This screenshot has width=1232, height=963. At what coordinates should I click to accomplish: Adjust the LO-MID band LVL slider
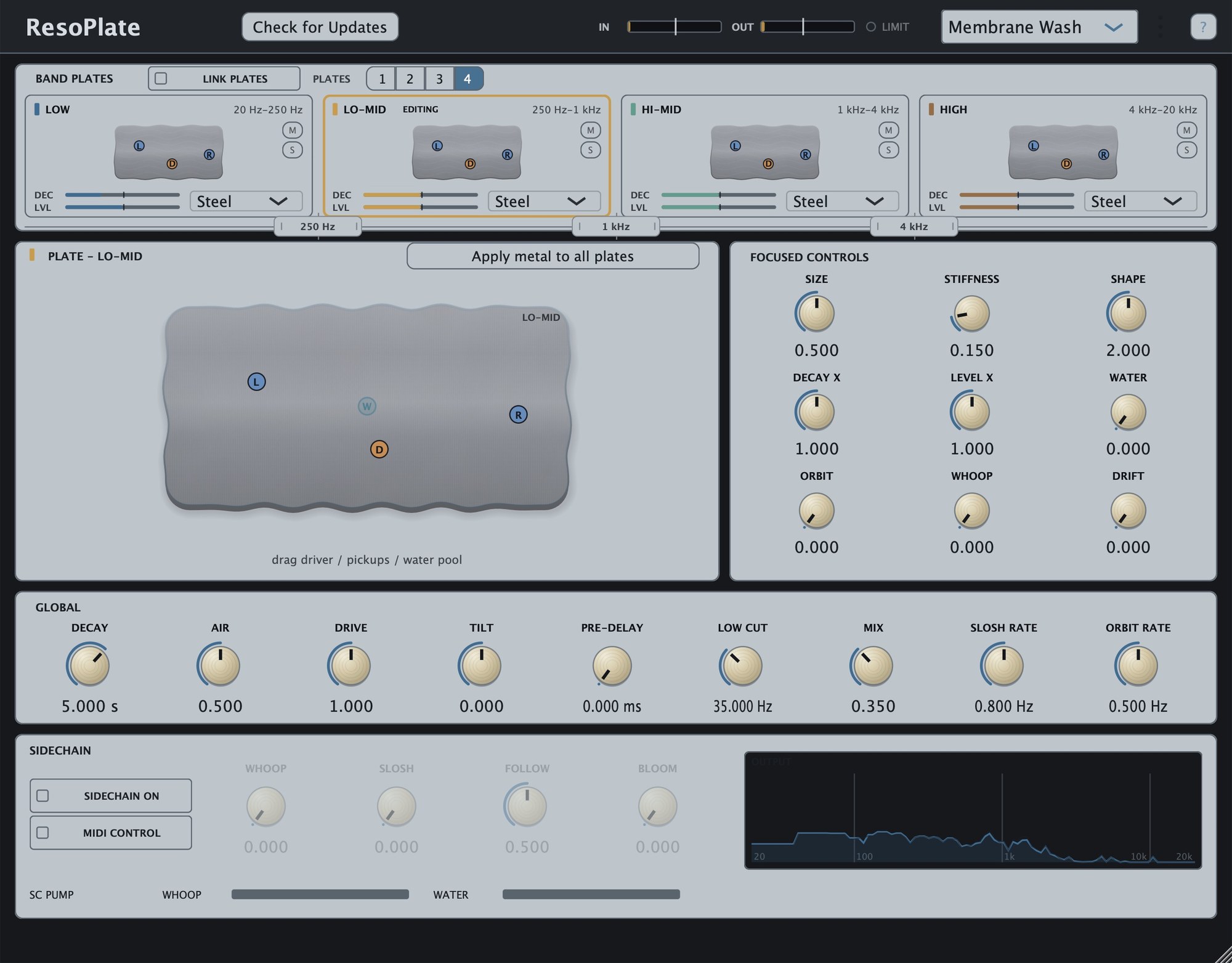(x=421, y=207)
